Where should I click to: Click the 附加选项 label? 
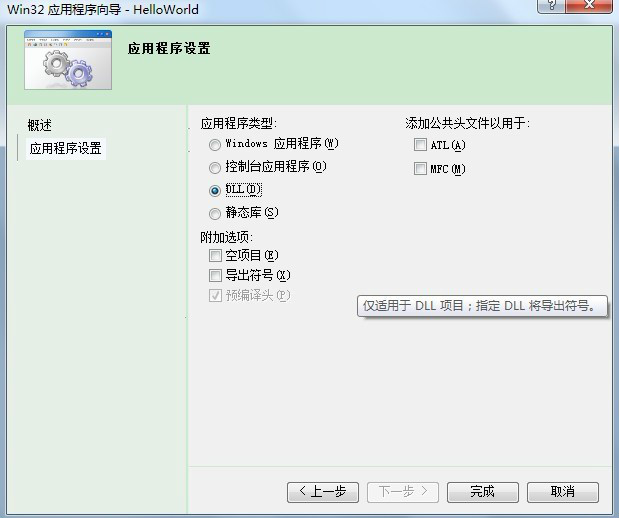pyautogui.click(x=227, y=237)
